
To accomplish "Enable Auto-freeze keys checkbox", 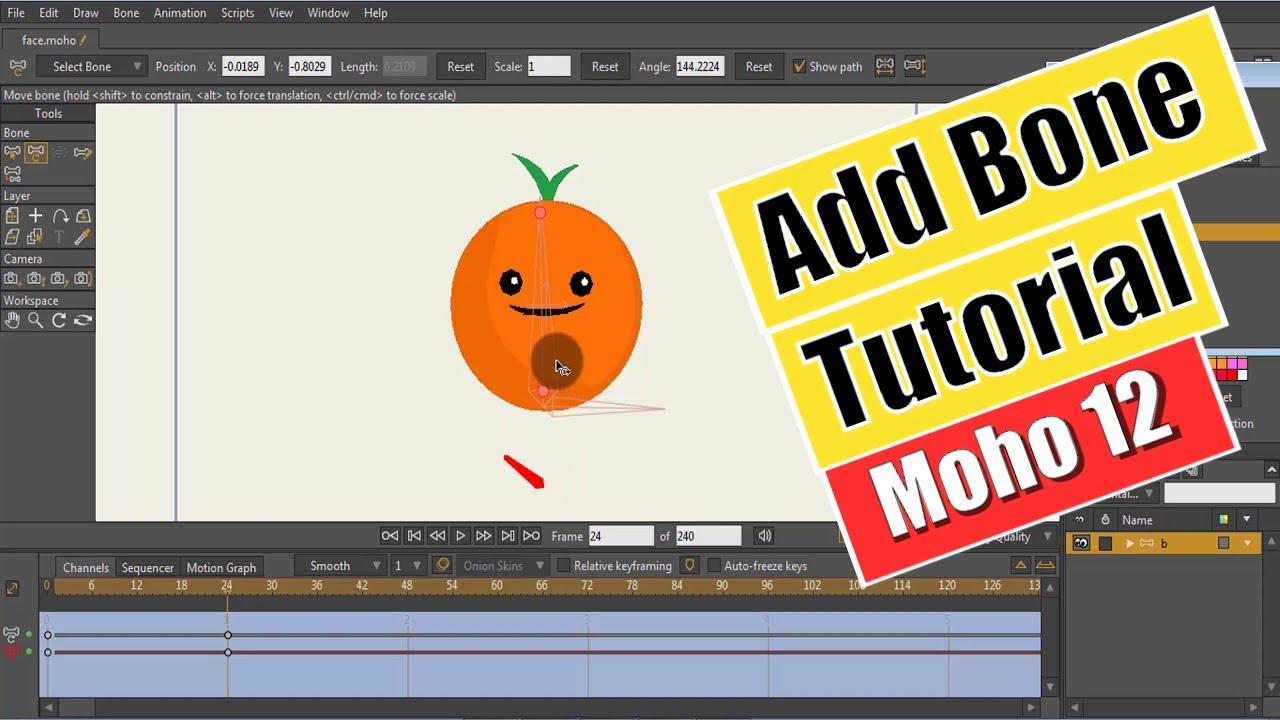I will [714, 566].
